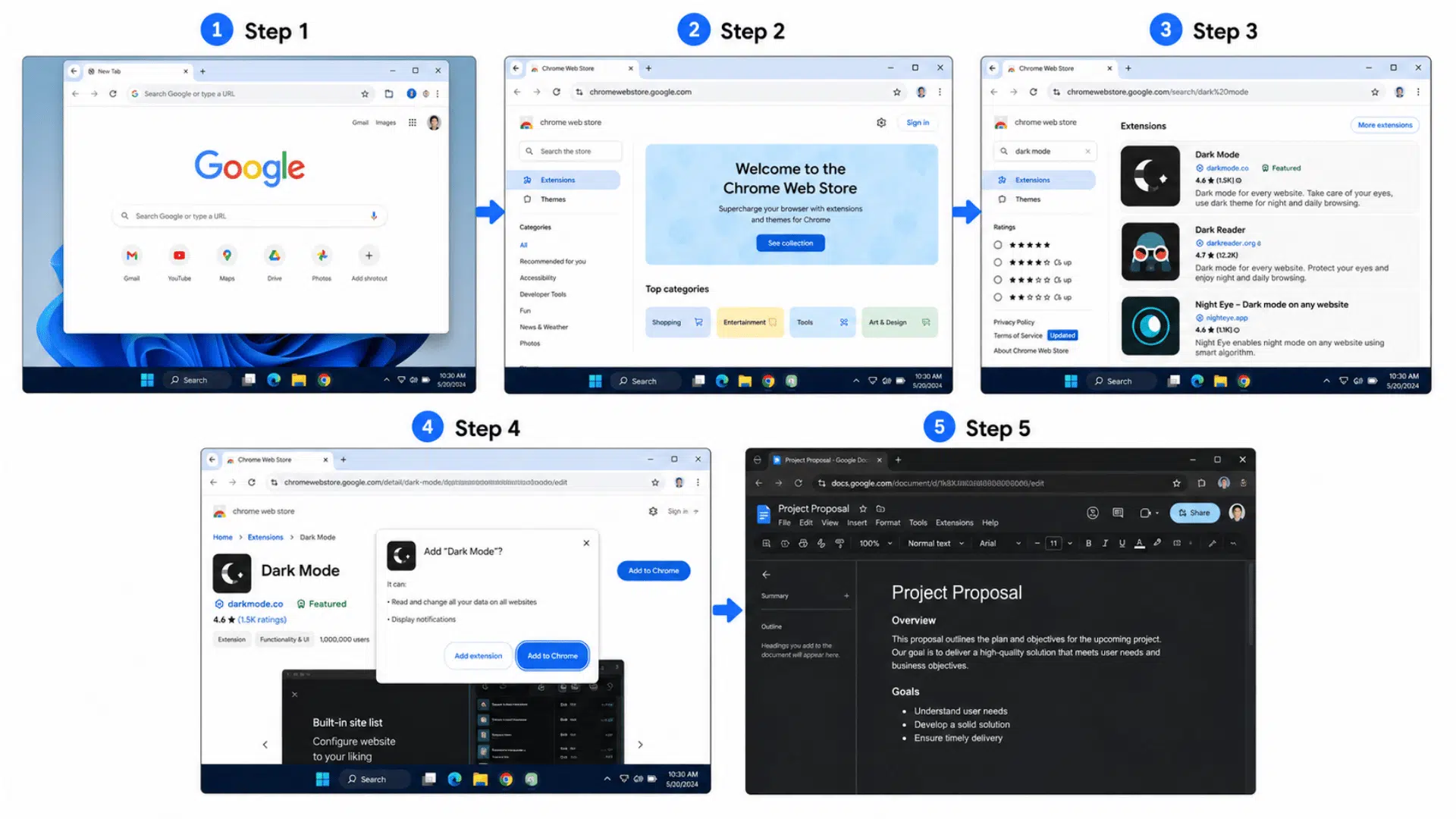
Task: Click paint format roller in Step 5 toolbar
Action: coord(839,544)
